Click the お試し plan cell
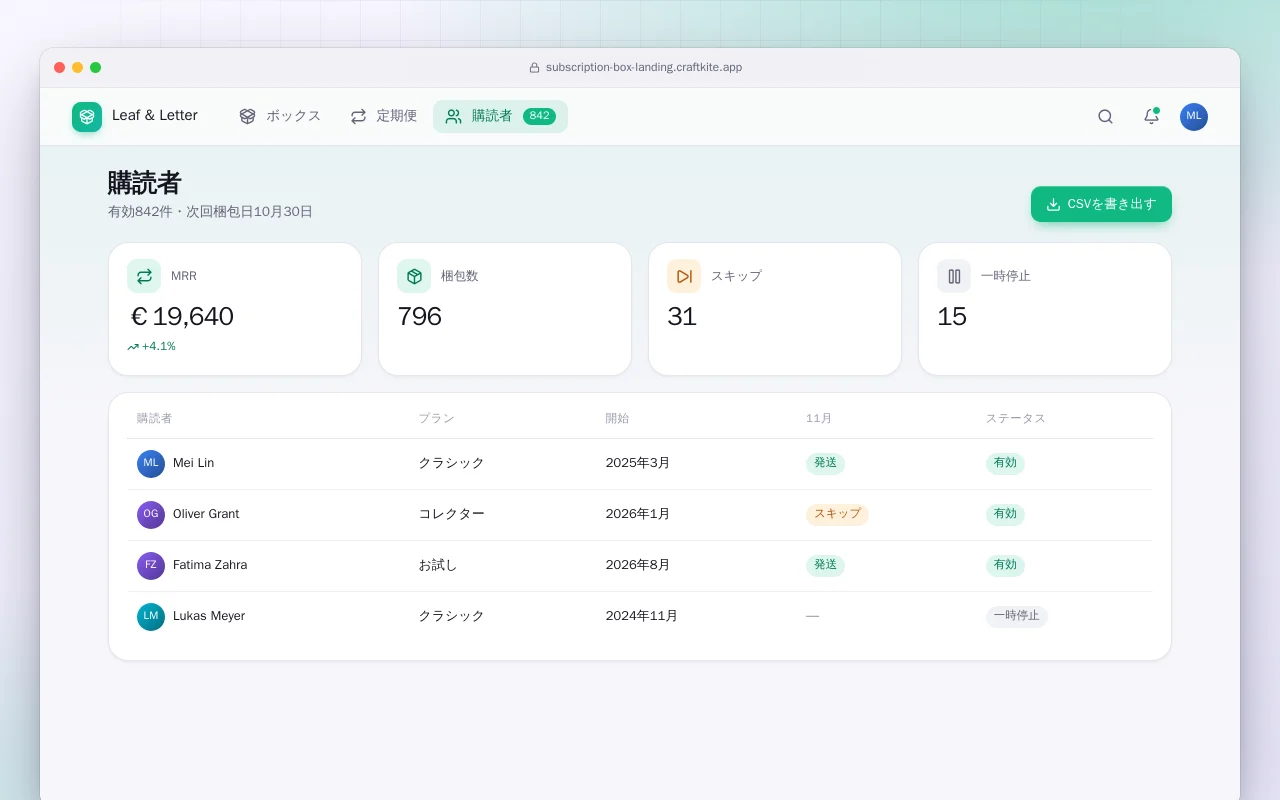The height and width of the screenshot is (800, 1280). click(x=437, y=565)
